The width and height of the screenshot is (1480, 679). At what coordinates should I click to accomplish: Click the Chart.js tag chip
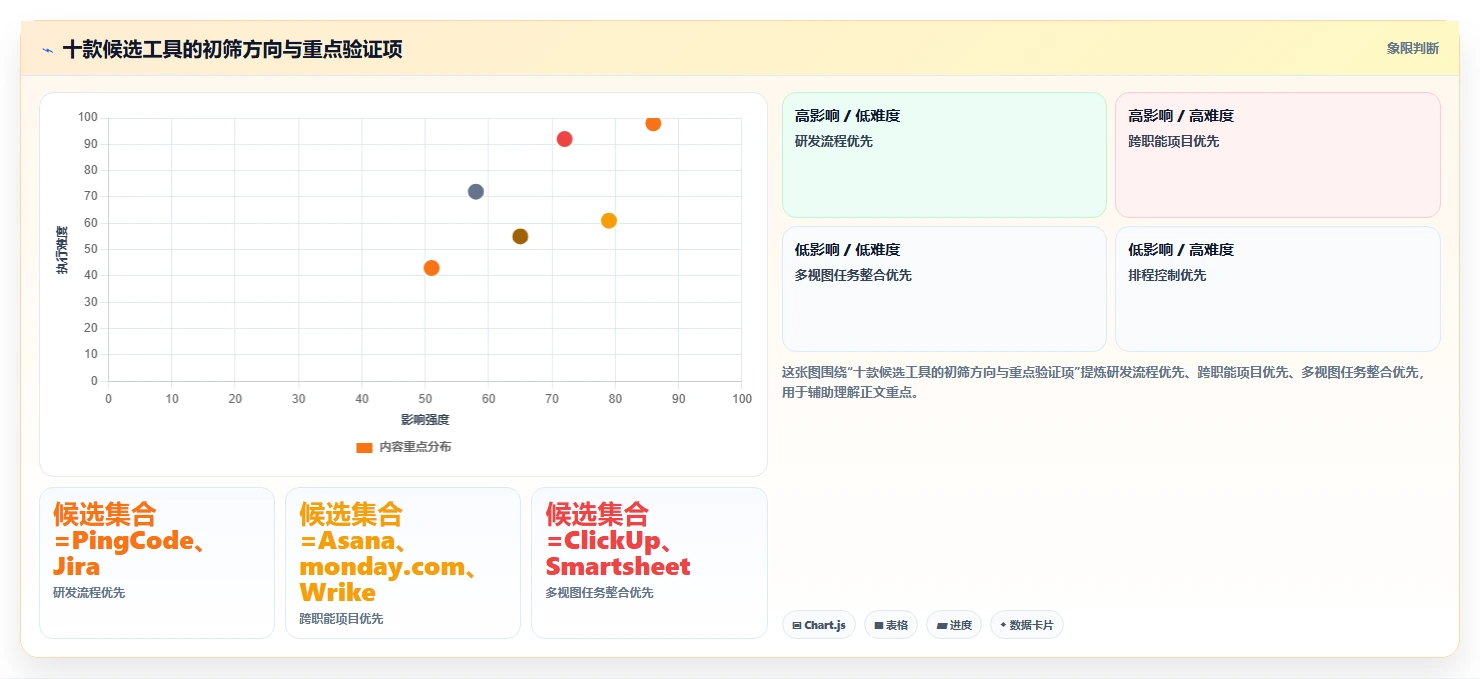coord(818,625)
